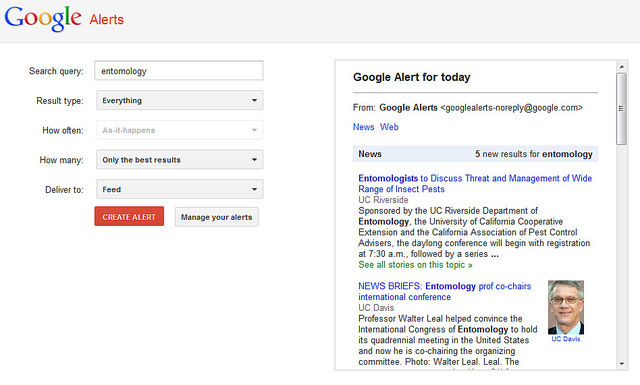The height and width of the screenshot is (385, 640).
Task: Open the Deliver to dropdown showing Feed
Action: click(x=180, y=189)
